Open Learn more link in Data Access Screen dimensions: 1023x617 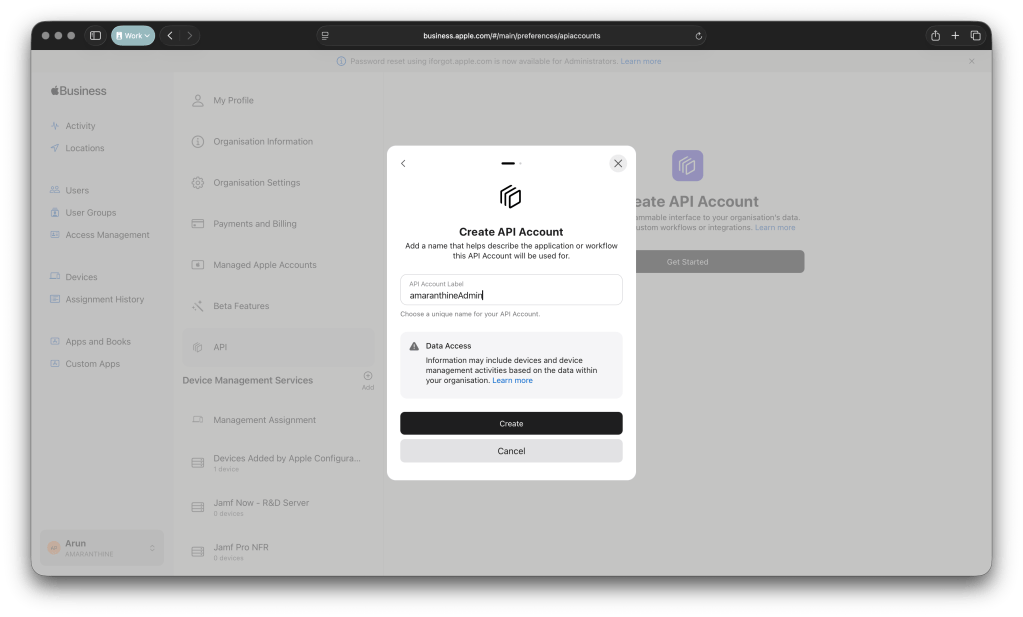click(512, 381)
